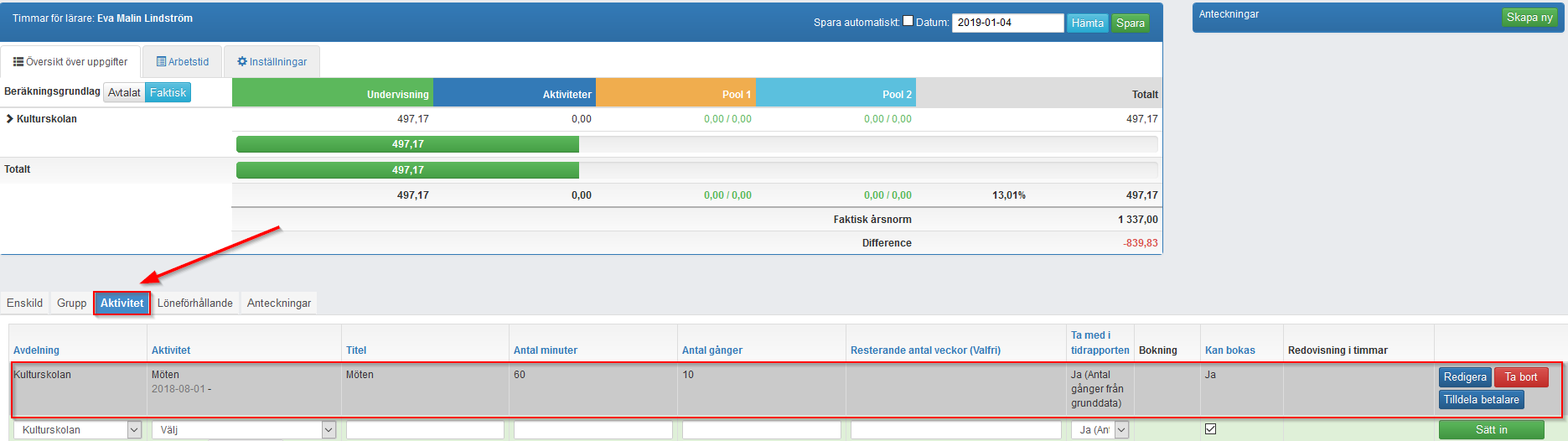Open the Inställningar tab

click(x=272, y=62)
